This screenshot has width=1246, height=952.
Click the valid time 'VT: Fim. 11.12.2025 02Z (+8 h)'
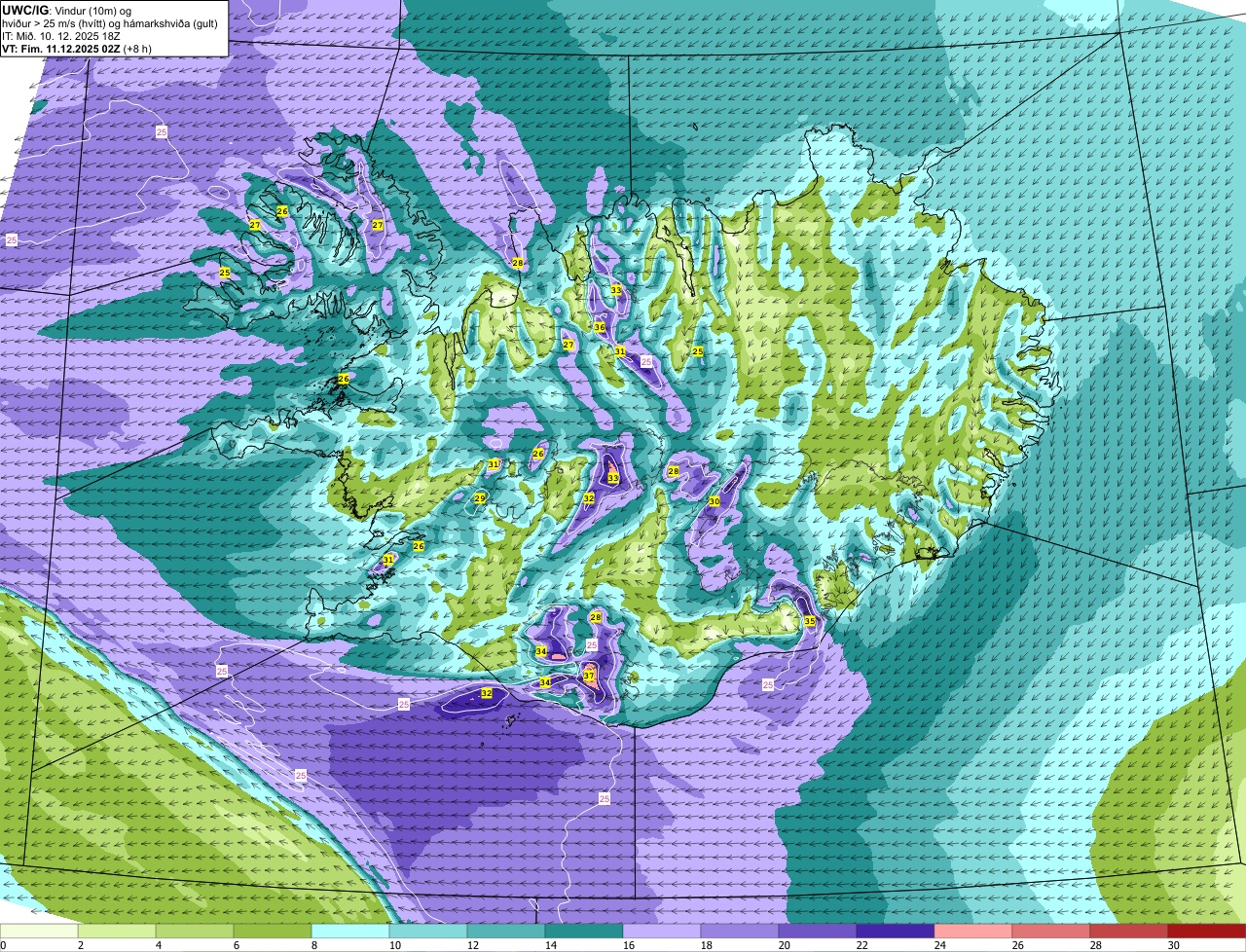coord(77,48)
